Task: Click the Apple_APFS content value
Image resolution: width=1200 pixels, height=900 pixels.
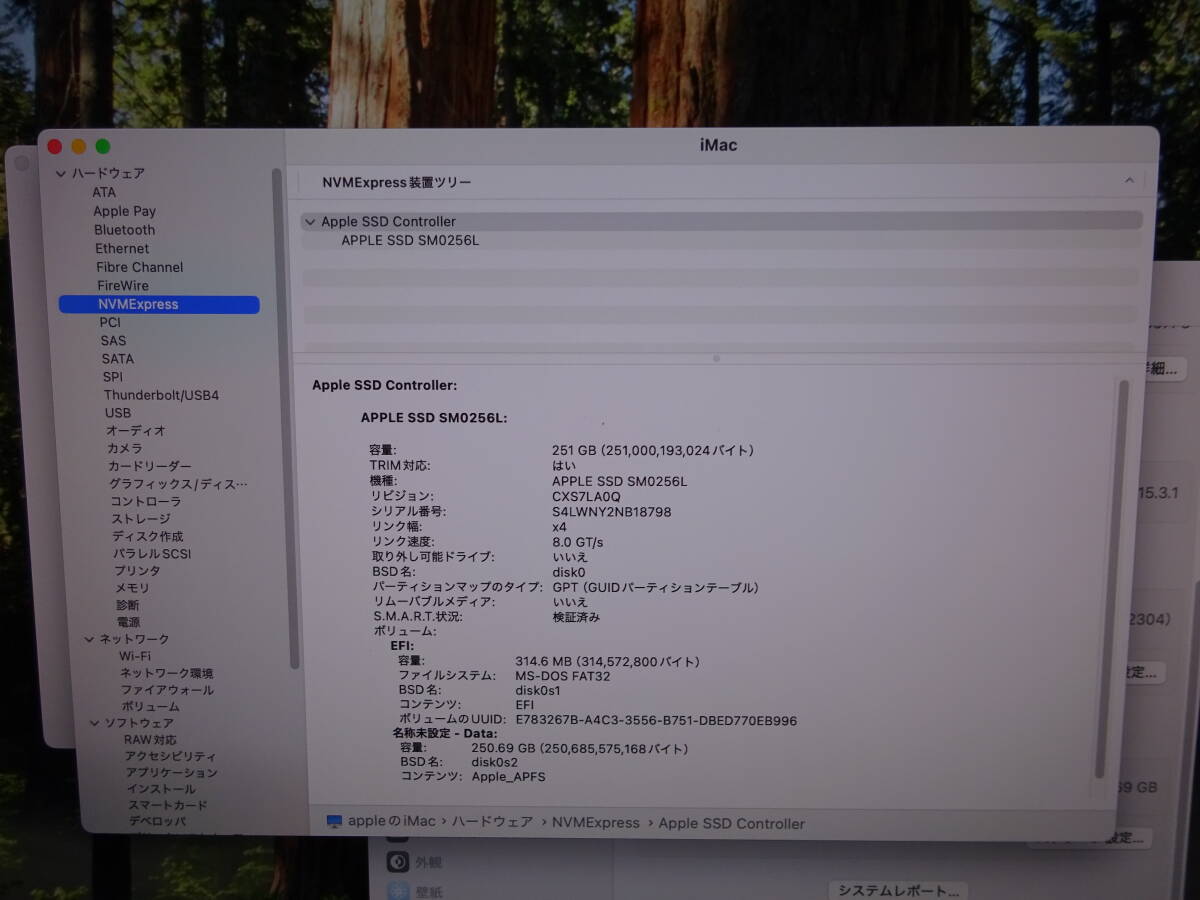Action: 508,776
